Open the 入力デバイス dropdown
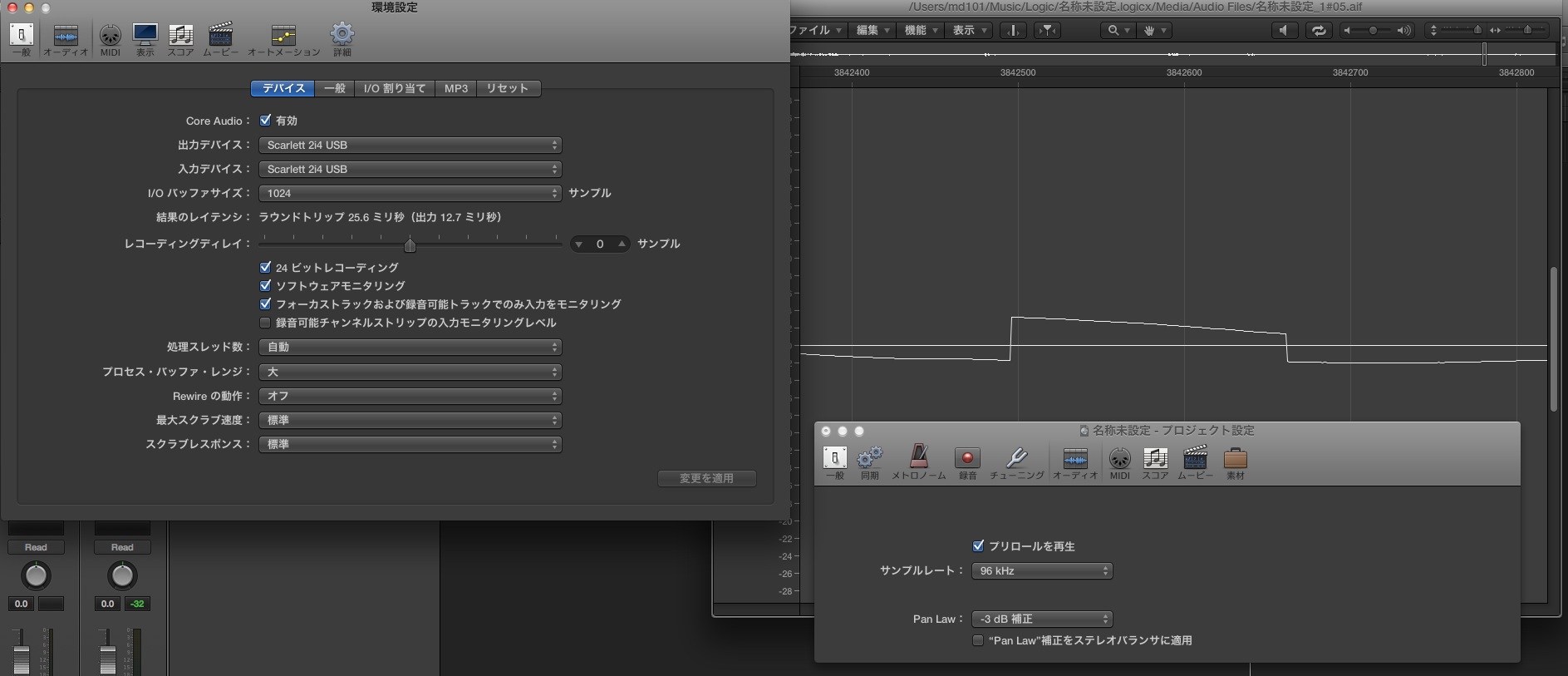Image resolution: width=1568 pixels, height=676 pixels. [x=410, y=170]
